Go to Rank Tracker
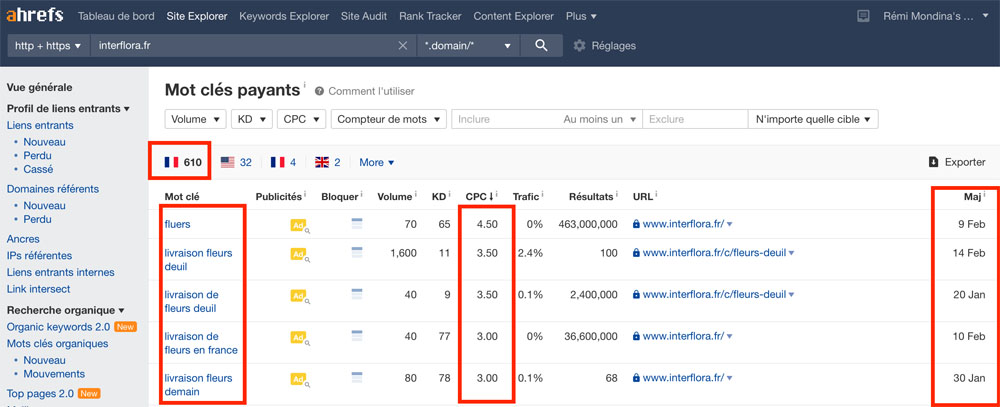 point(430,17)
